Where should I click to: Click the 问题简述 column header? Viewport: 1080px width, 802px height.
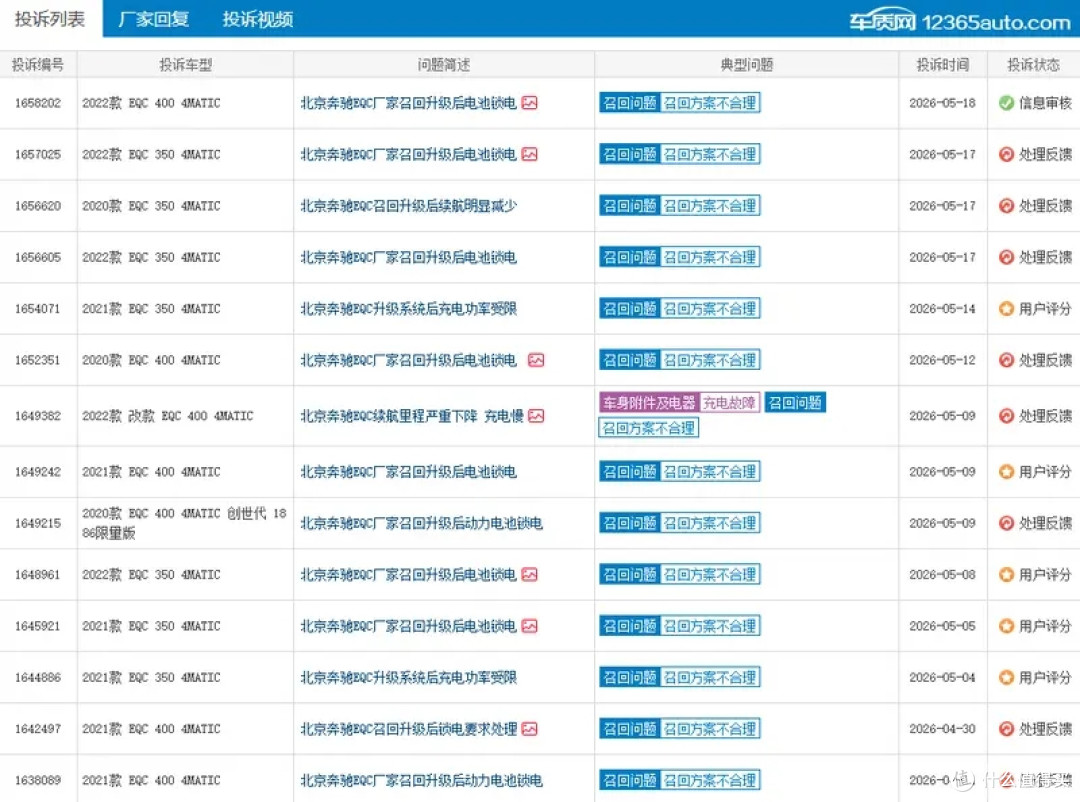pos(444,65)
